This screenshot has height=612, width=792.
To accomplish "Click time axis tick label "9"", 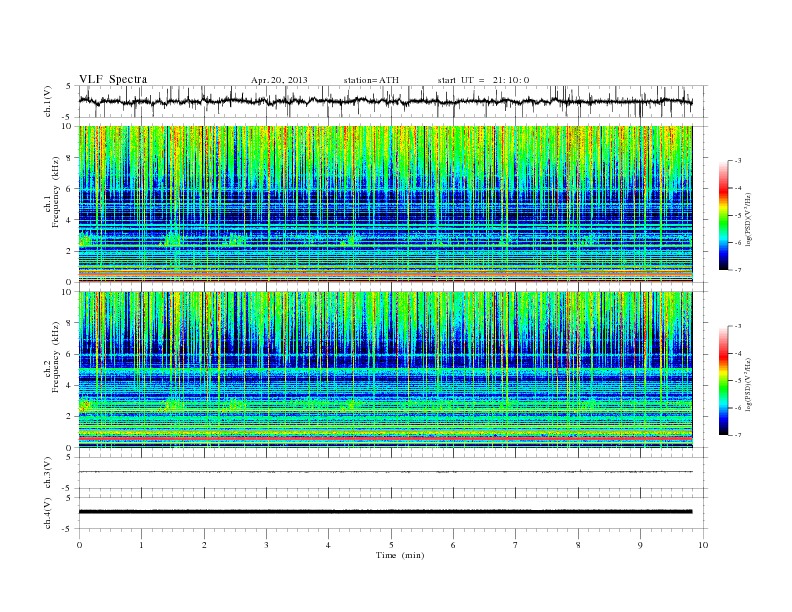I will (640, 545).
